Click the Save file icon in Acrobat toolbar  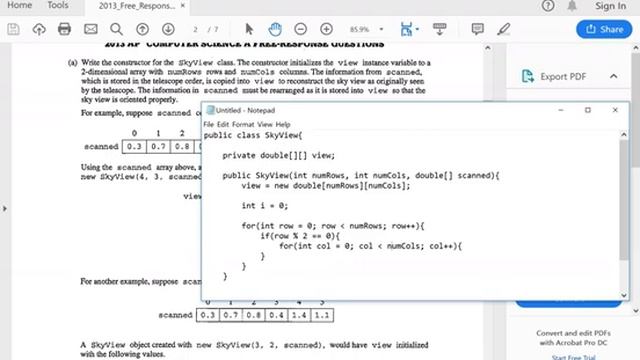tap(13, 29)
